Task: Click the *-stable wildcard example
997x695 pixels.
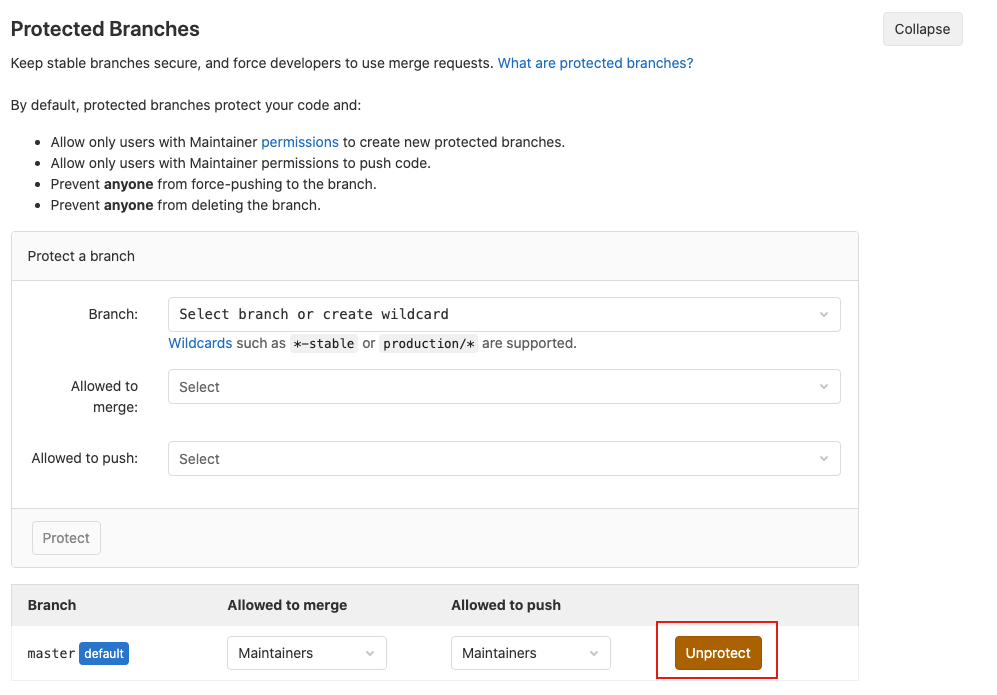Action: [x=324, y=343]
